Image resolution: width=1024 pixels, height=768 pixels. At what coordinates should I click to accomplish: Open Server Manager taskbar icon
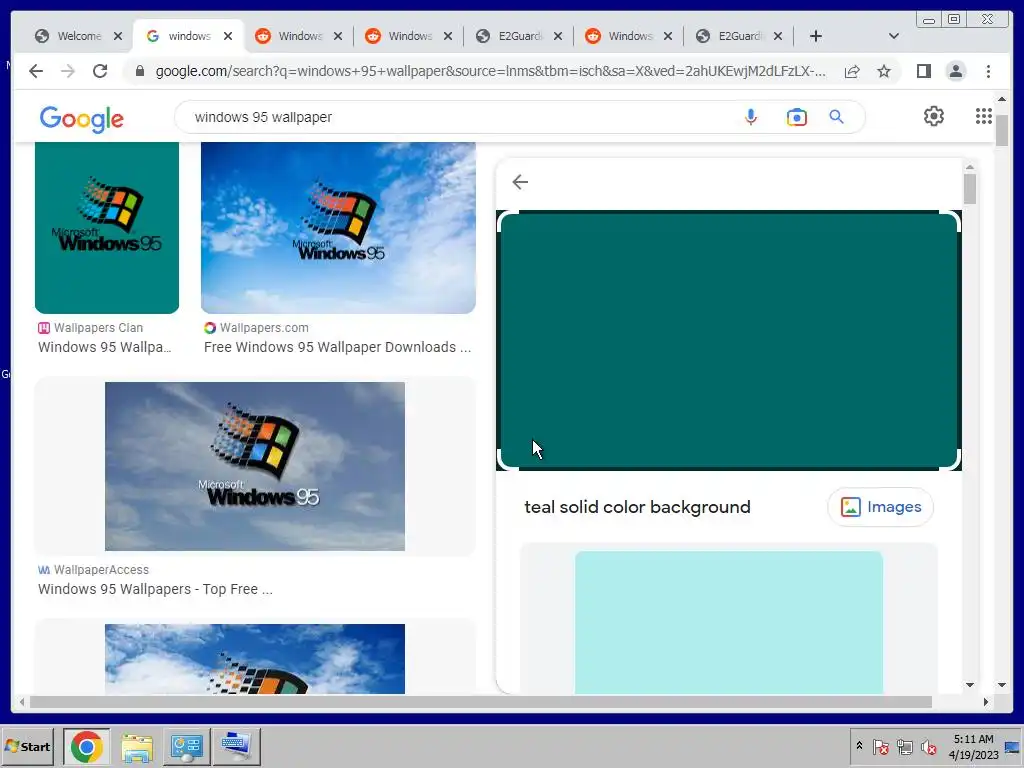tap(187, 746)
